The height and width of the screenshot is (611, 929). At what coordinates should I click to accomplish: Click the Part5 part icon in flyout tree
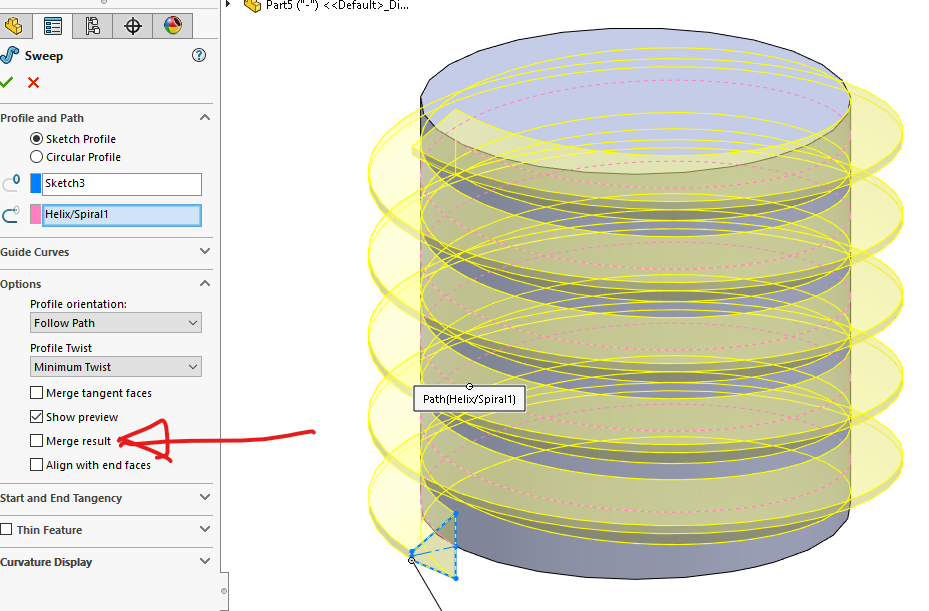(252, 5)
